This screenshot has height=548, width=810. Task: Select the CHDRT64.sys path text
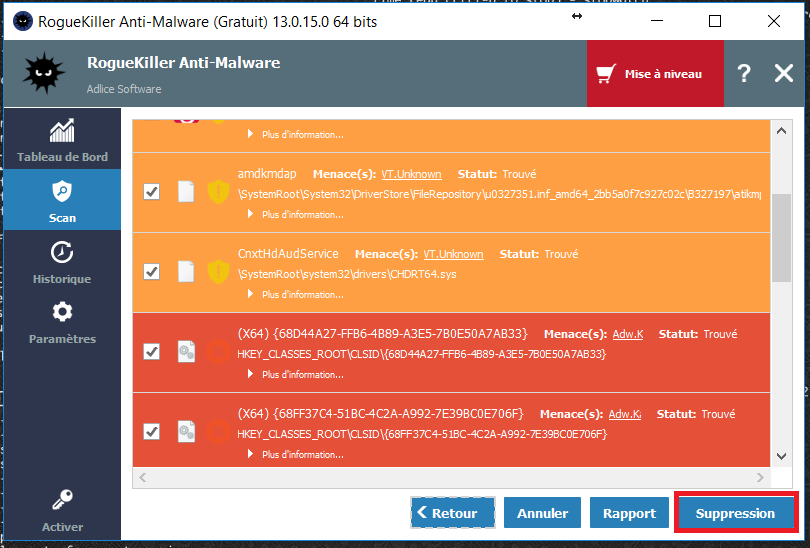(347, 274)
